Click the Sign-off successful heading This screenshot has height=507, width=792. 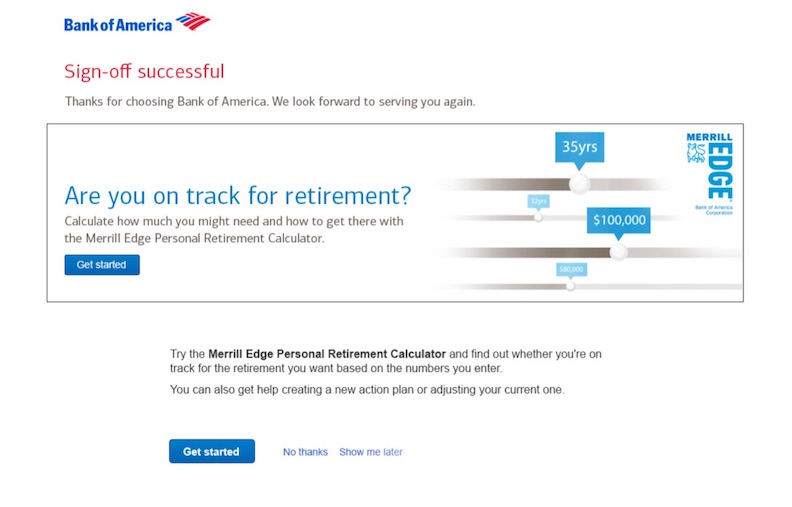(x=144, y=71)
